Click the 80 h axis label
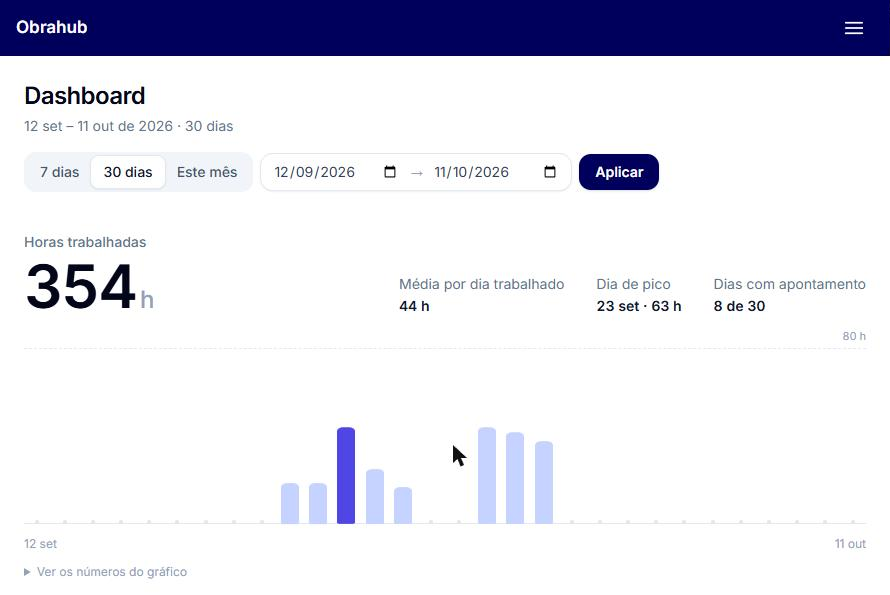This screenshot has height=595, width=890. (x=854, y=336)
